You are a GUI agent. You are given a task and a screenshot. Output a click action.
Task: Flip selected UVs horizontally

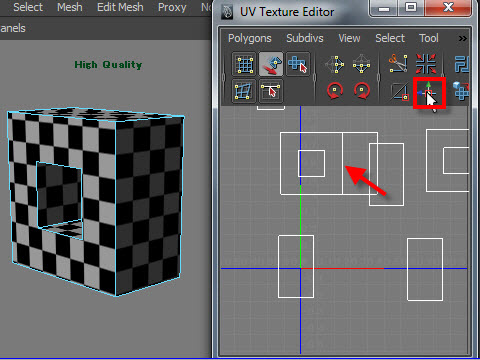tap(335, 64)
